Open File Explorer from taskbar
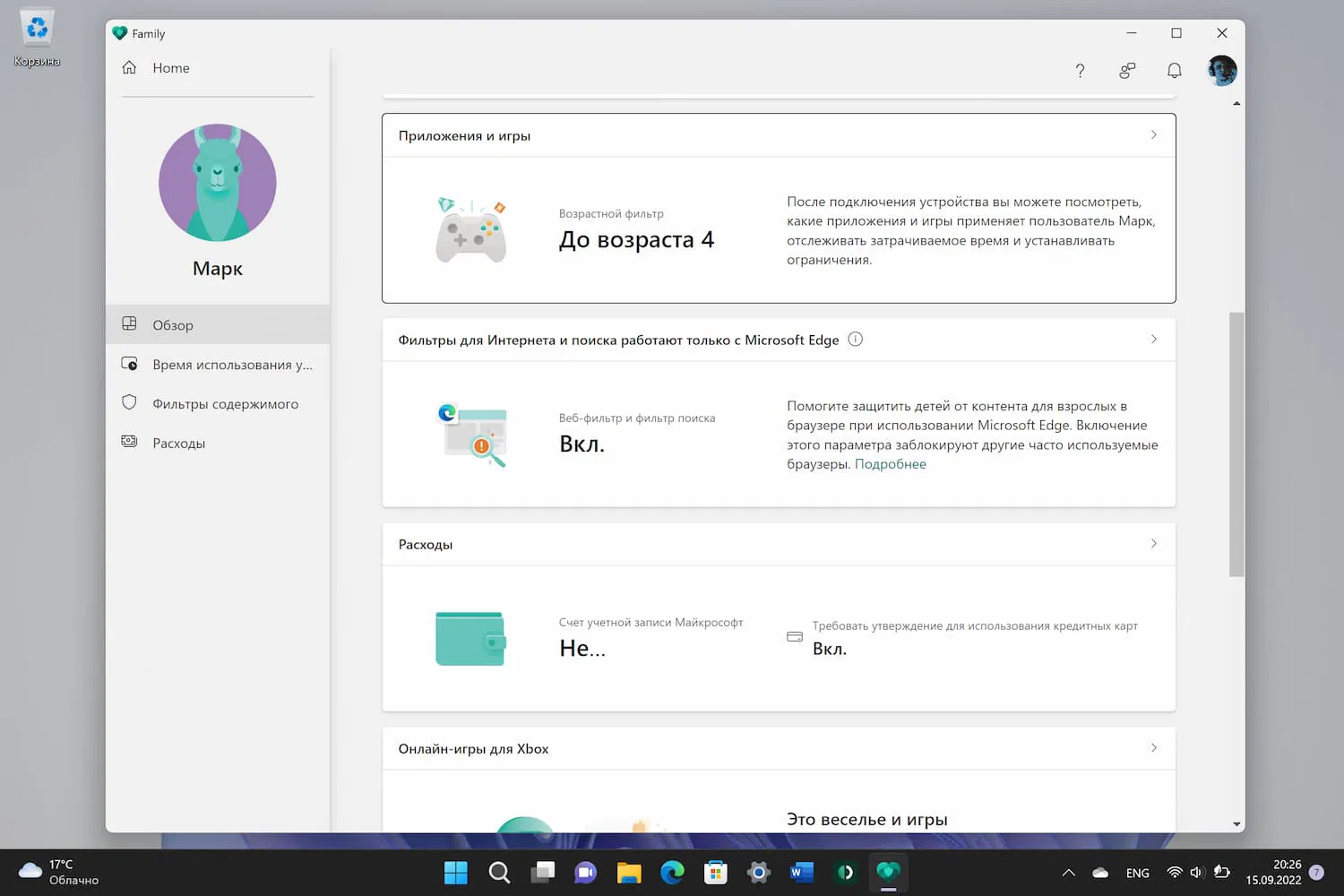1344x896 pixels. click(629, 872)
